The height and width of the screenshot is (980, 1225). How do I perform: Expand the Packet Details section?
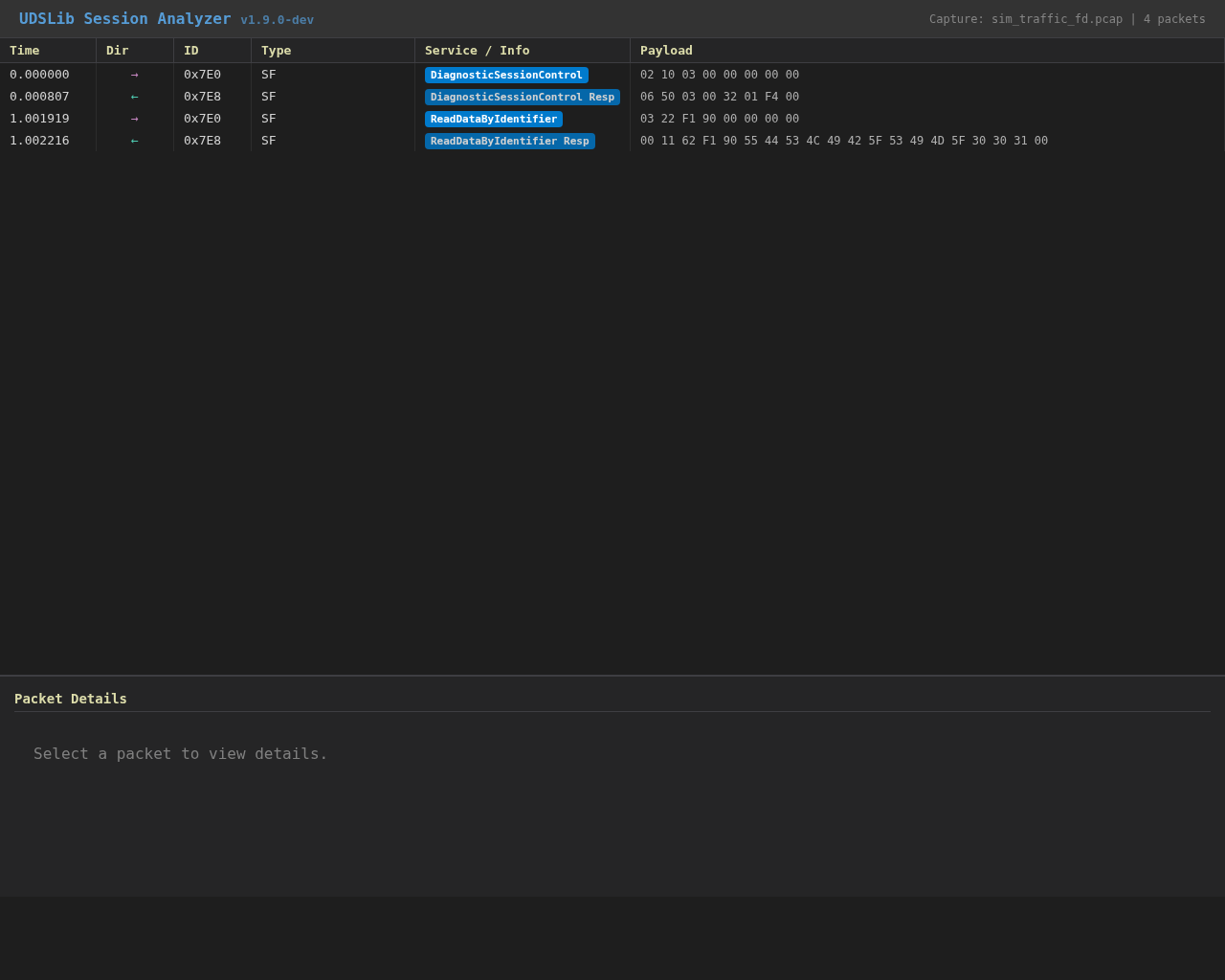coord(70,699)
